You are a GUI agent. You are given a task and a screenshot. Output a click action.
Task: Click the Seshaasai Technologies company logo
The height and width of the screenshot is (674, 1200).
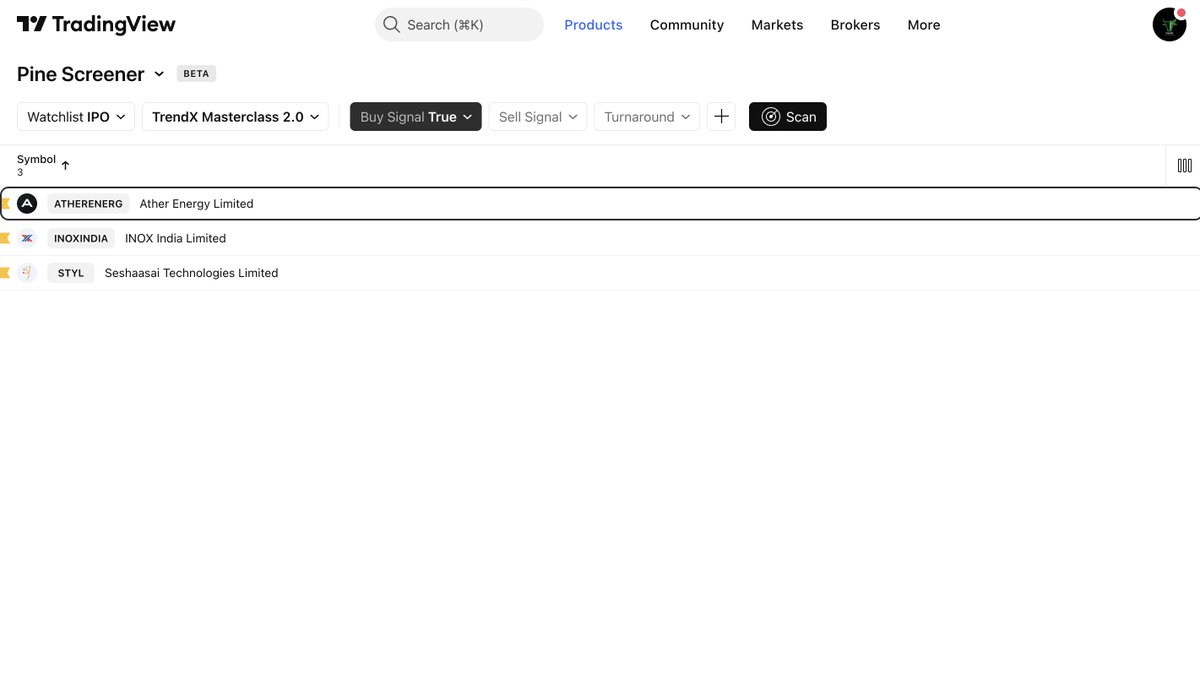(x=27, y=273)
